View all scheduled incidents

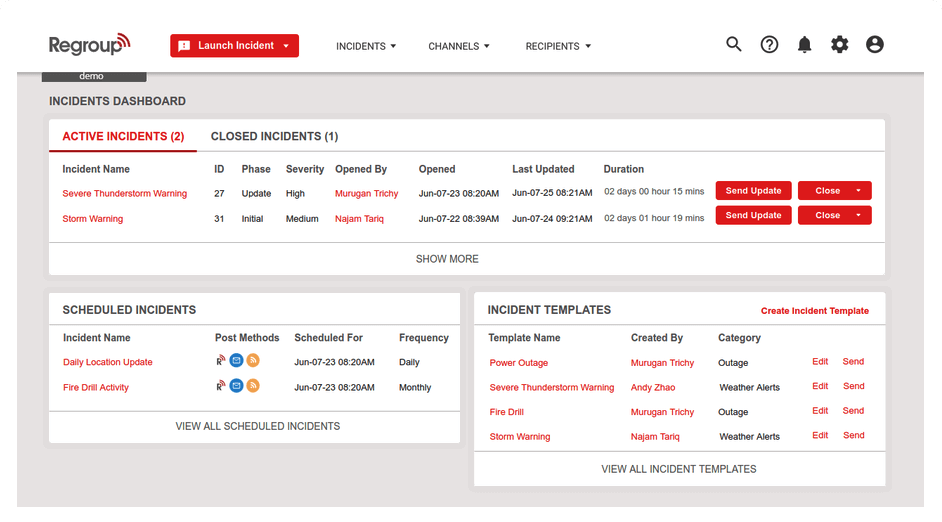(257, 426)
